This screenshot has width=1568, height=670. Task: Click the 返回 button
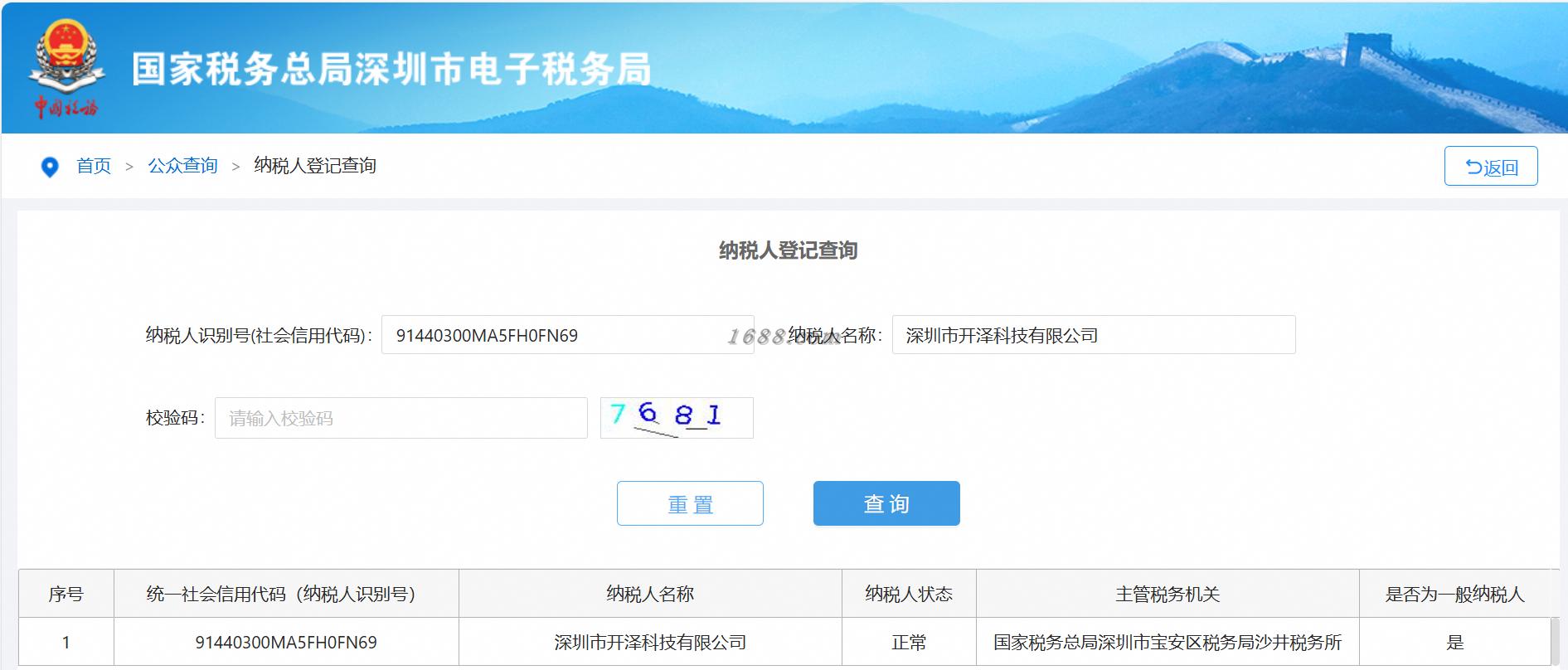pos(1491,166)
